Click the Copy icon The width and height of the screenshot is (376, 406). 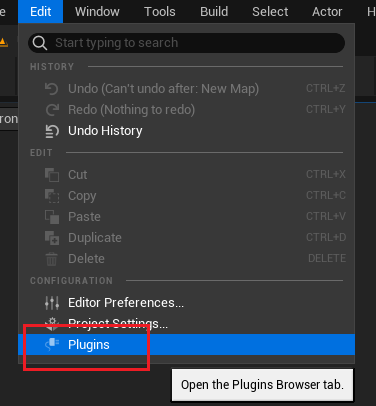pyautogui.click(x=52, y=196)
